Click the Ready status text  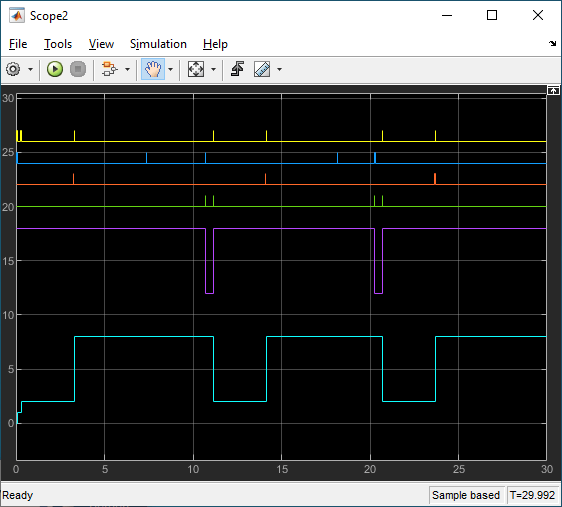(x=18, y=495)
